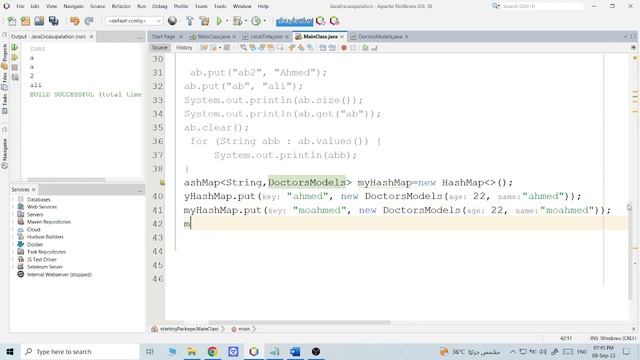Click the Output panel horizontal scrollbar

[x=66, y=180]
